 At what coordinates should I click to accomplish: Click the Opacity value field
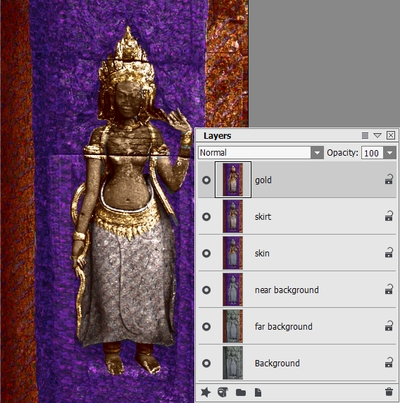point(372,153)
